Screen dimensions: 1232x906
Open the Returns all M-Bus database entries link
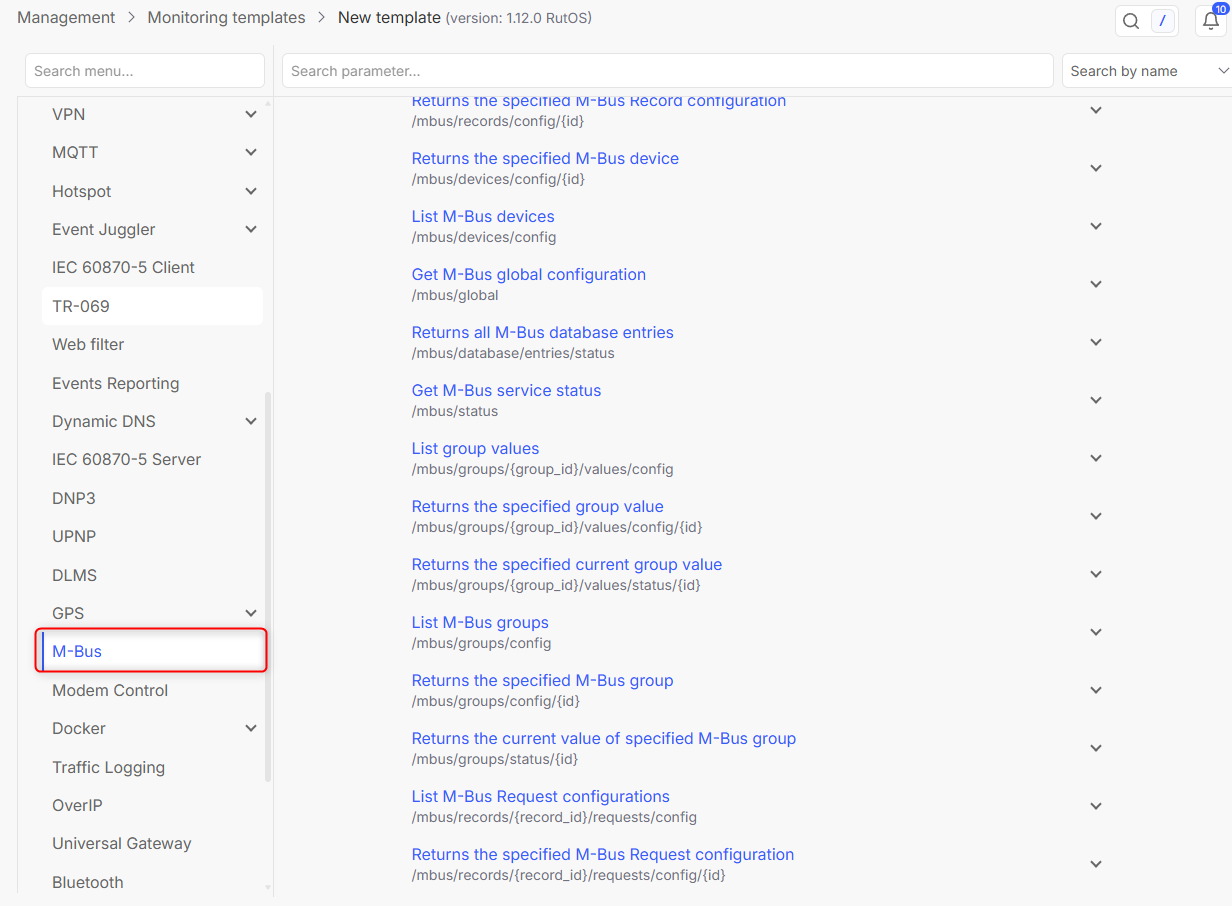click(542, 332)
